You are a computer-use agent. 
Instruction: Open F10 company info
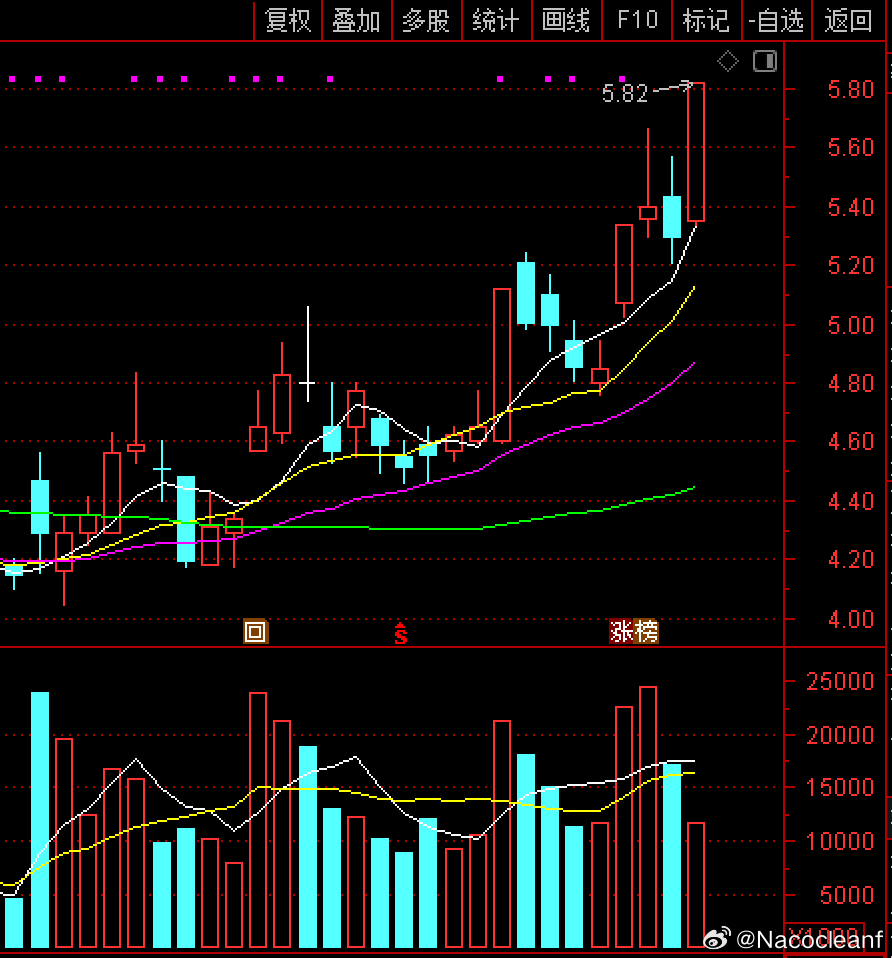pyautogui.click(x=637, y=20)
